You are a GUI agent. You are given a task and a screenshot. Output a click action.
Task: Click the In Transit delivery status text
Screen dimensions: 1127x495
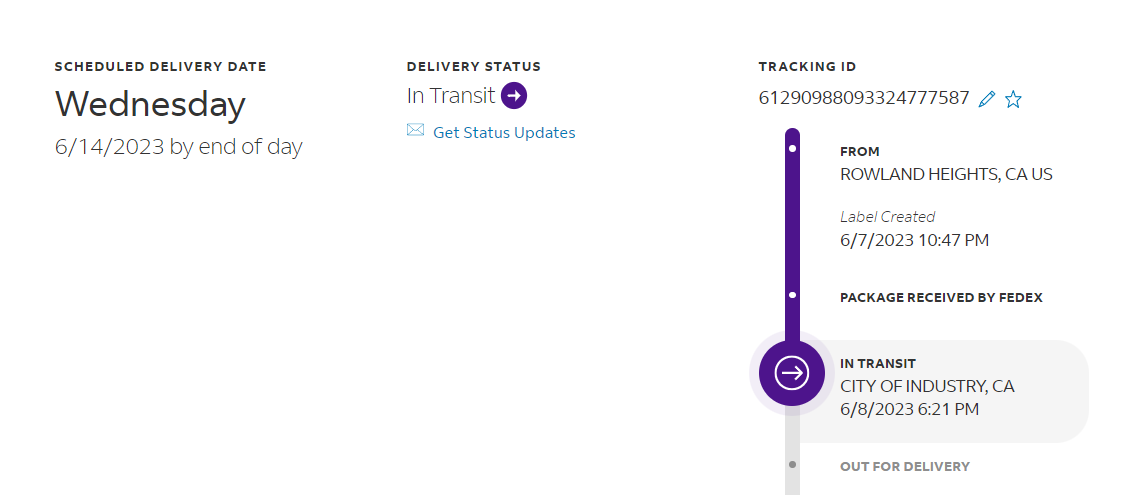coord(450,96)
